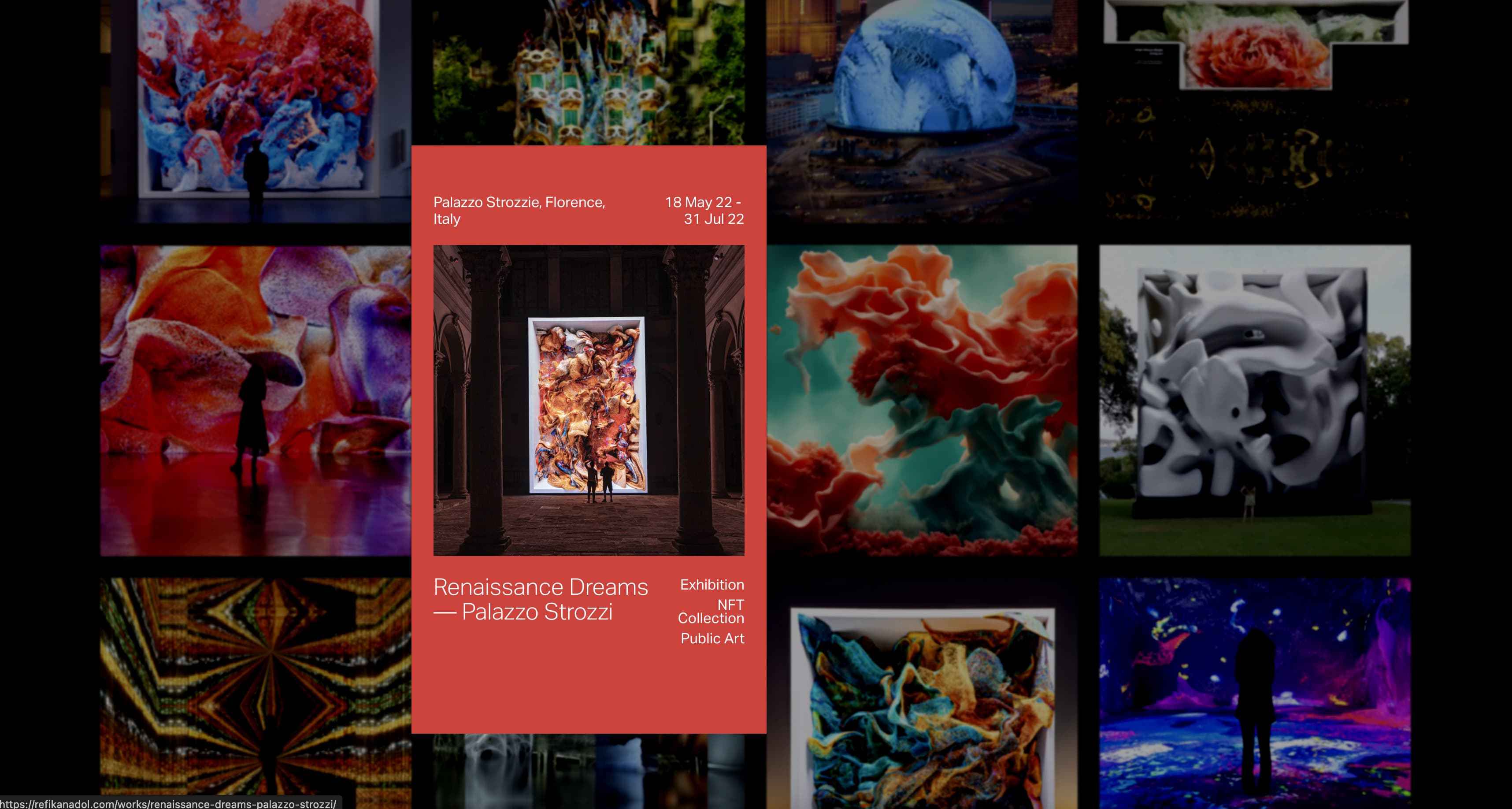Open the framed teal and gold fabric thumbnail
Screen dimensions: 1512x809
[x=922, y=694]
